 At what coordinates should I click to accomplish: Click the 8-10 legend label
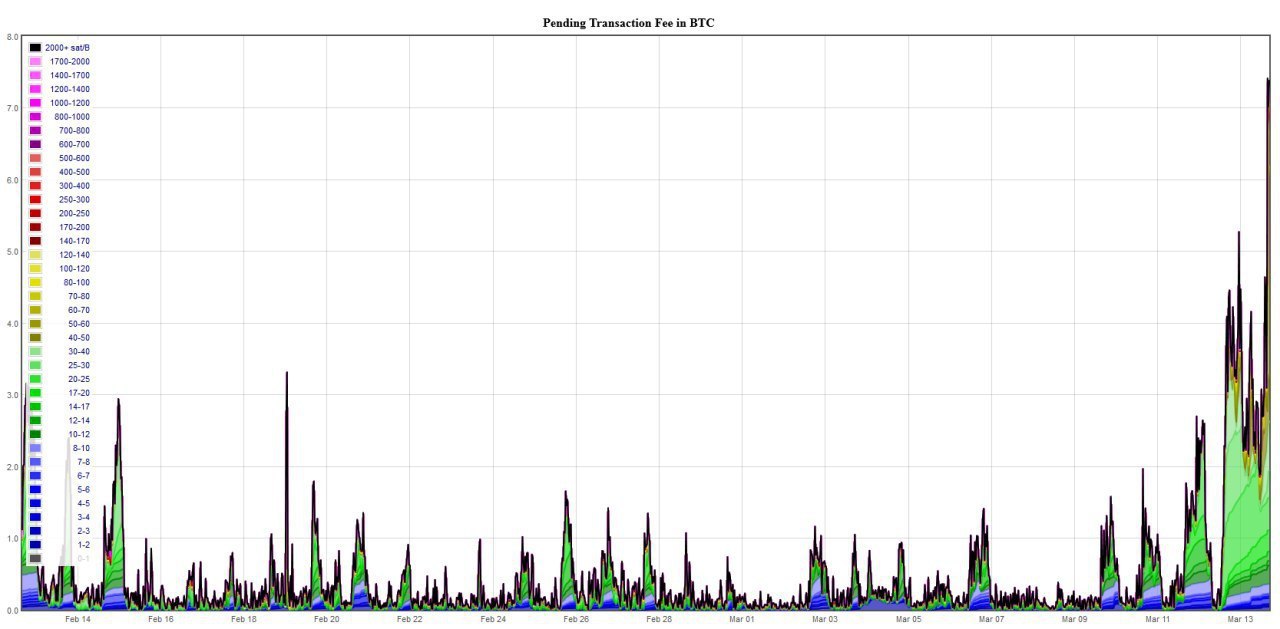pos(81,448)
